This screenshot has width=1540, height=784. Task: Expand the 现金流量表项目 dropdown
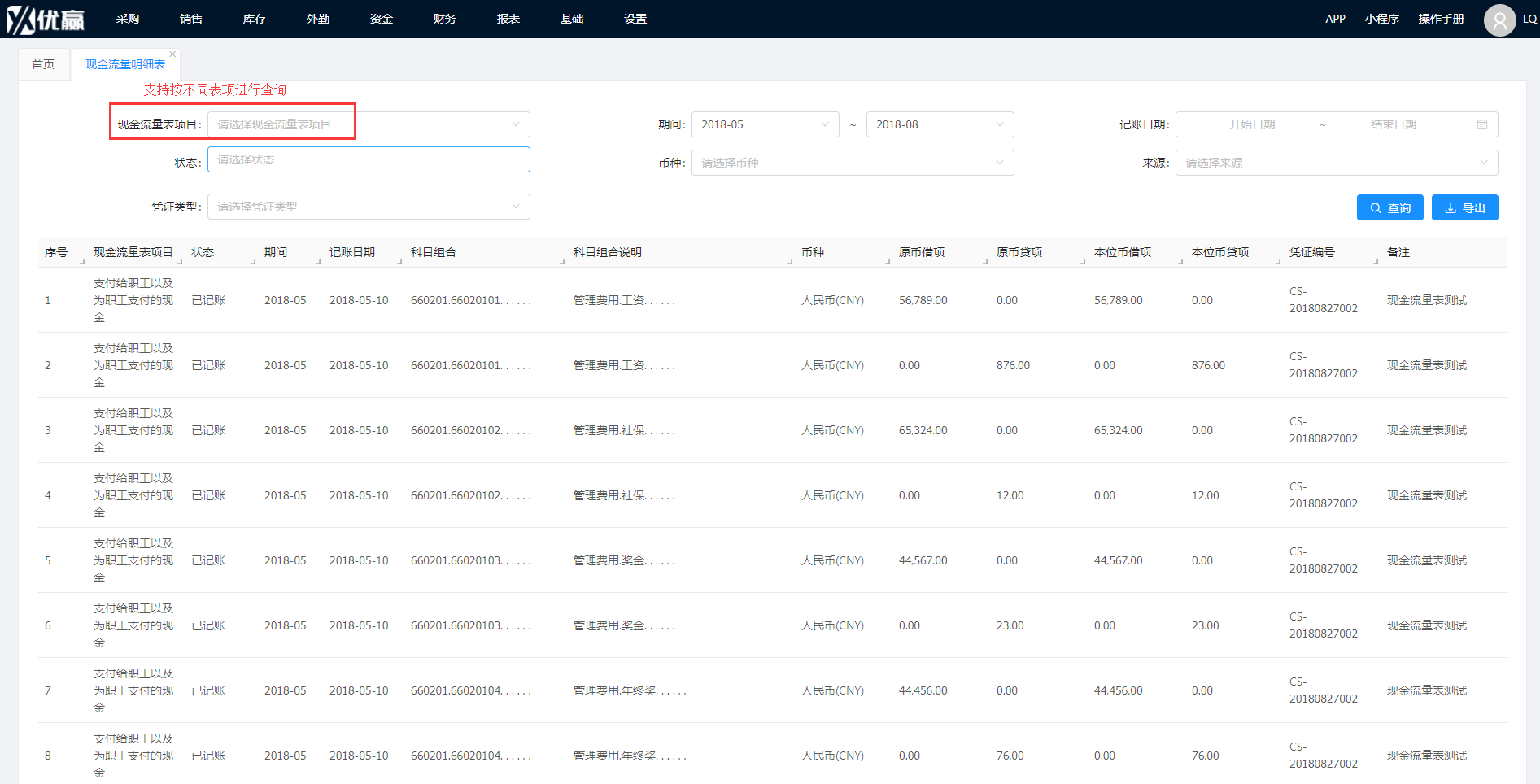point(369,124)
